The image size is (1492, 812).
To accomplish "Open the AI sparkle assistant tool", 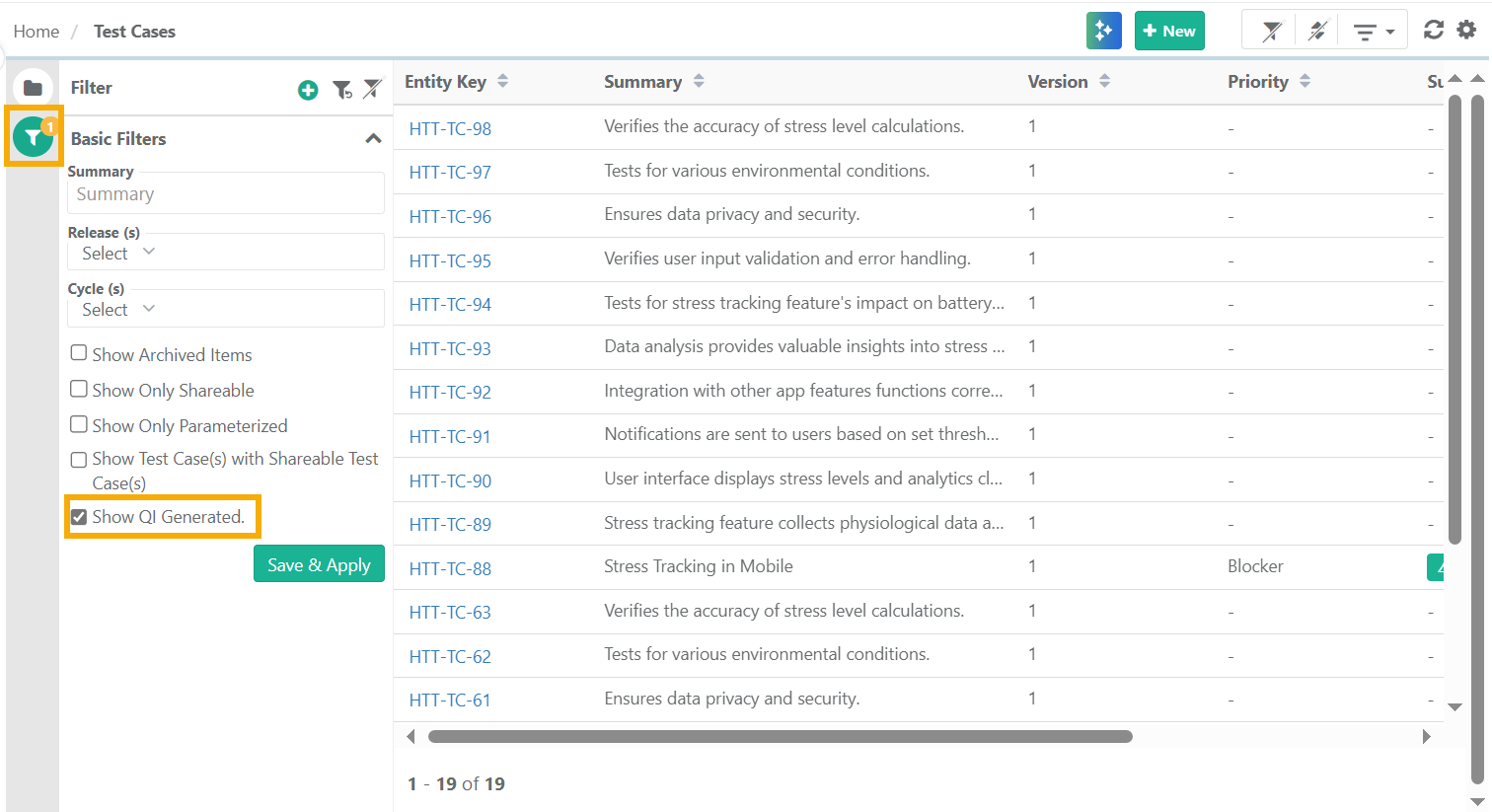I will coord(1103,31).
